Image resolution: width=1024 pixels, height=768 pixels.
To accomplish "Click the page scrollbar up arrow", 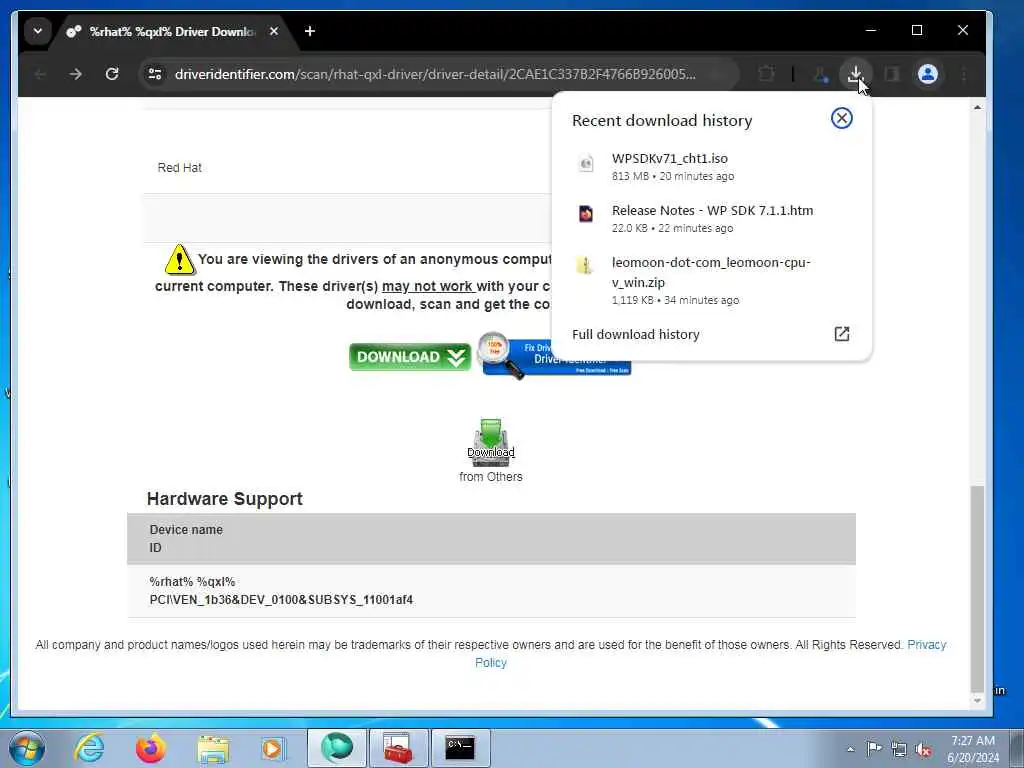I will click(x=977, y=106).
